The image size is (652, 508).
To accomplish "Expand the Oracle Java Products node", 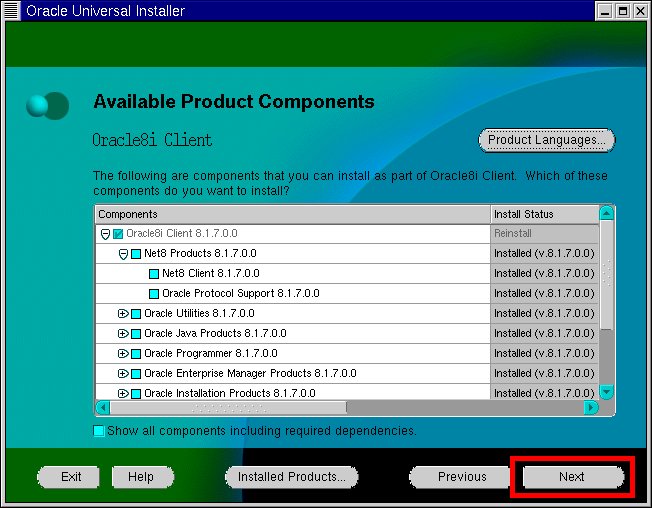I will tap(123, 334).
